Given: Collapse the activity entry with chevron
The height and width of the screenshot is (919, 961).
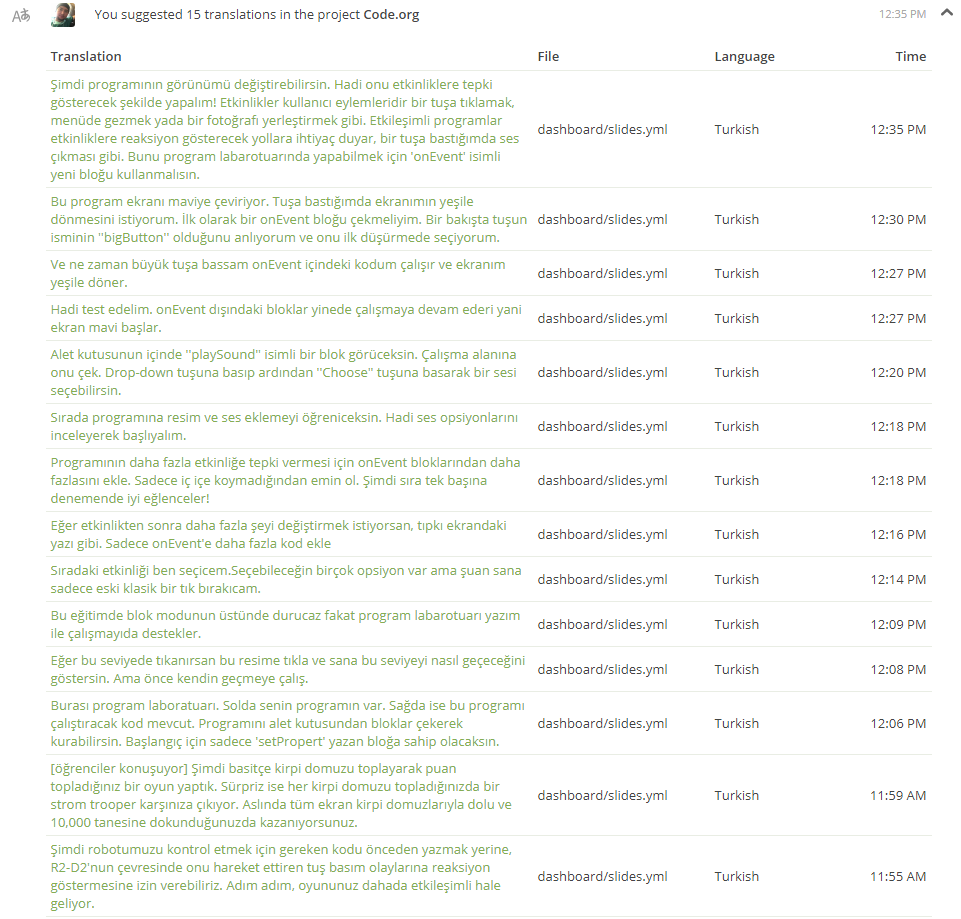Looking at the screenshot, I should [x=946, y=13].
